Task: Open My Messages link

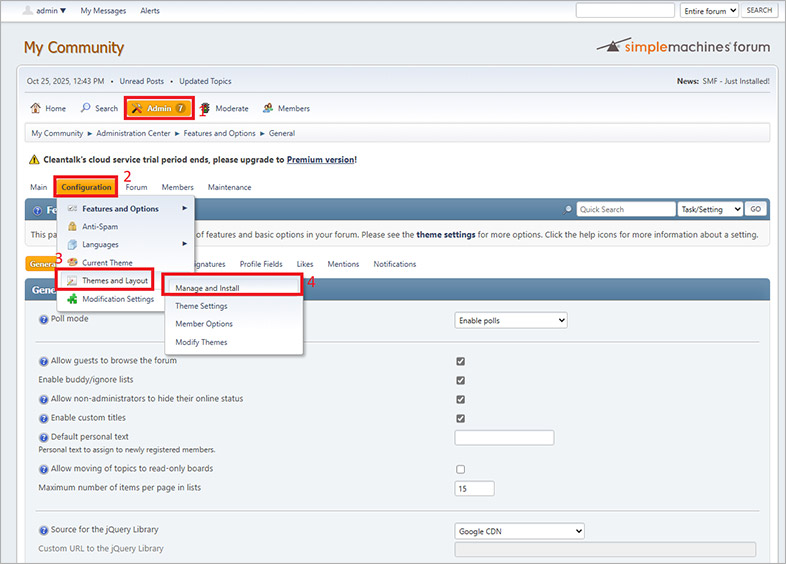Action: click(103, 11)
